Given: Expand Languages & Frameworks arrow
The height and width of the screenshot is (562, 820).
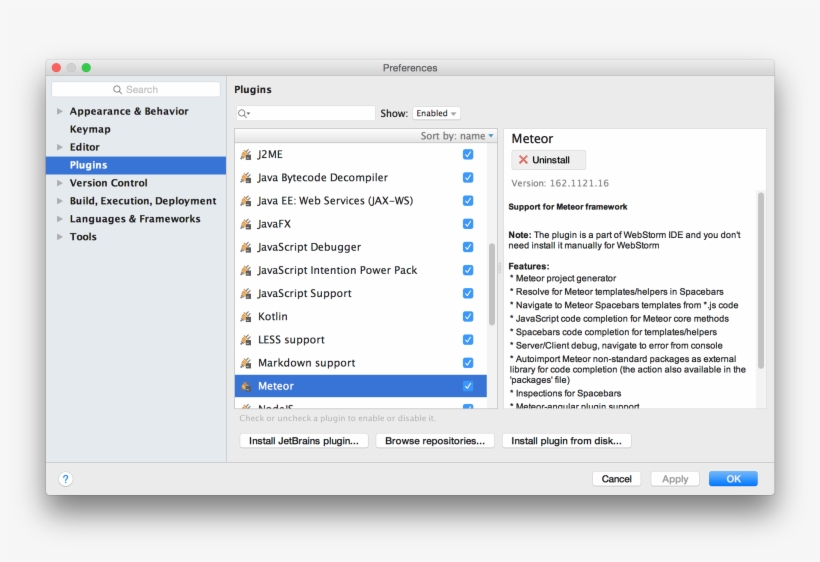Looking at the screenshot, I should point(60,219).
